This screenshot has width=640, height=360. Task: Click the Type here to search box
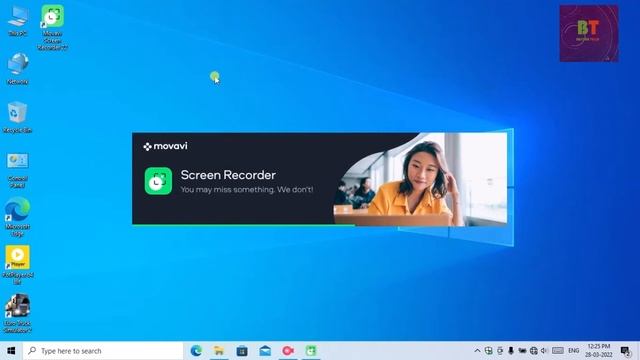click(x=103, y=351)
